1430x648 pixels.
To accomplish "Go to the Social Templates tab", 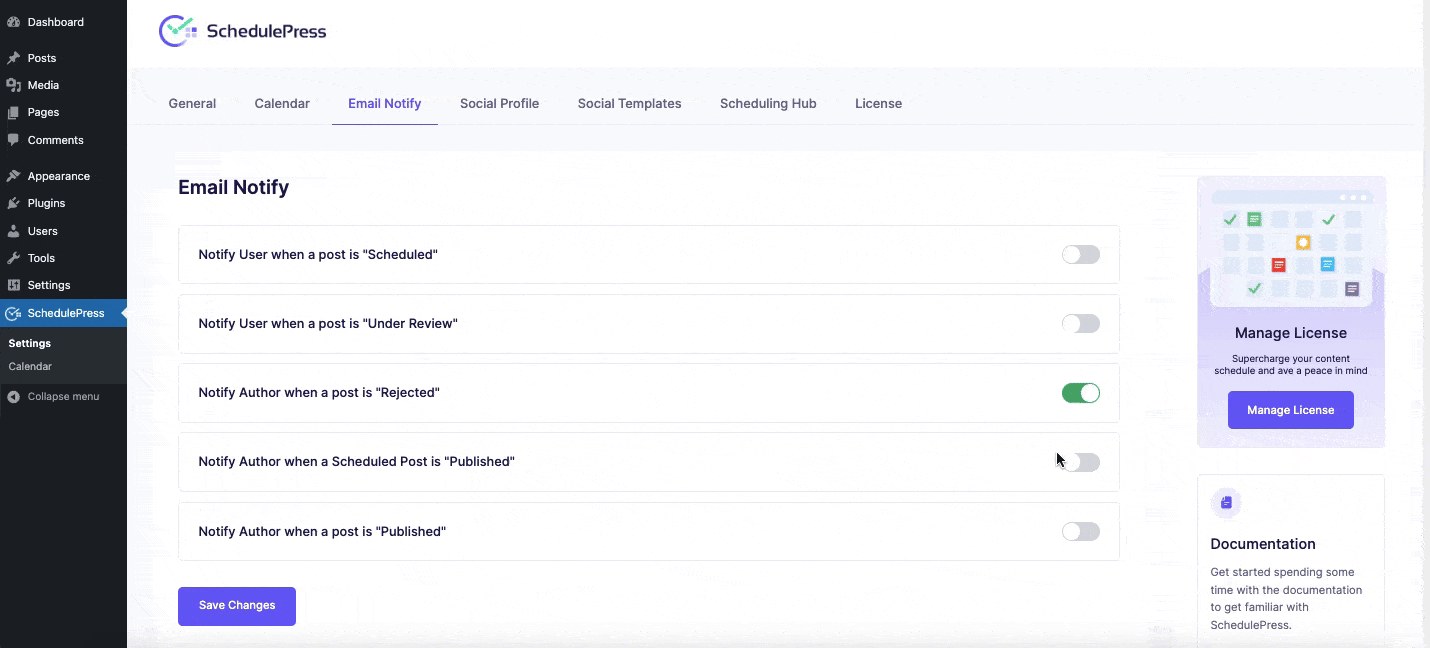I will [630, 103].
